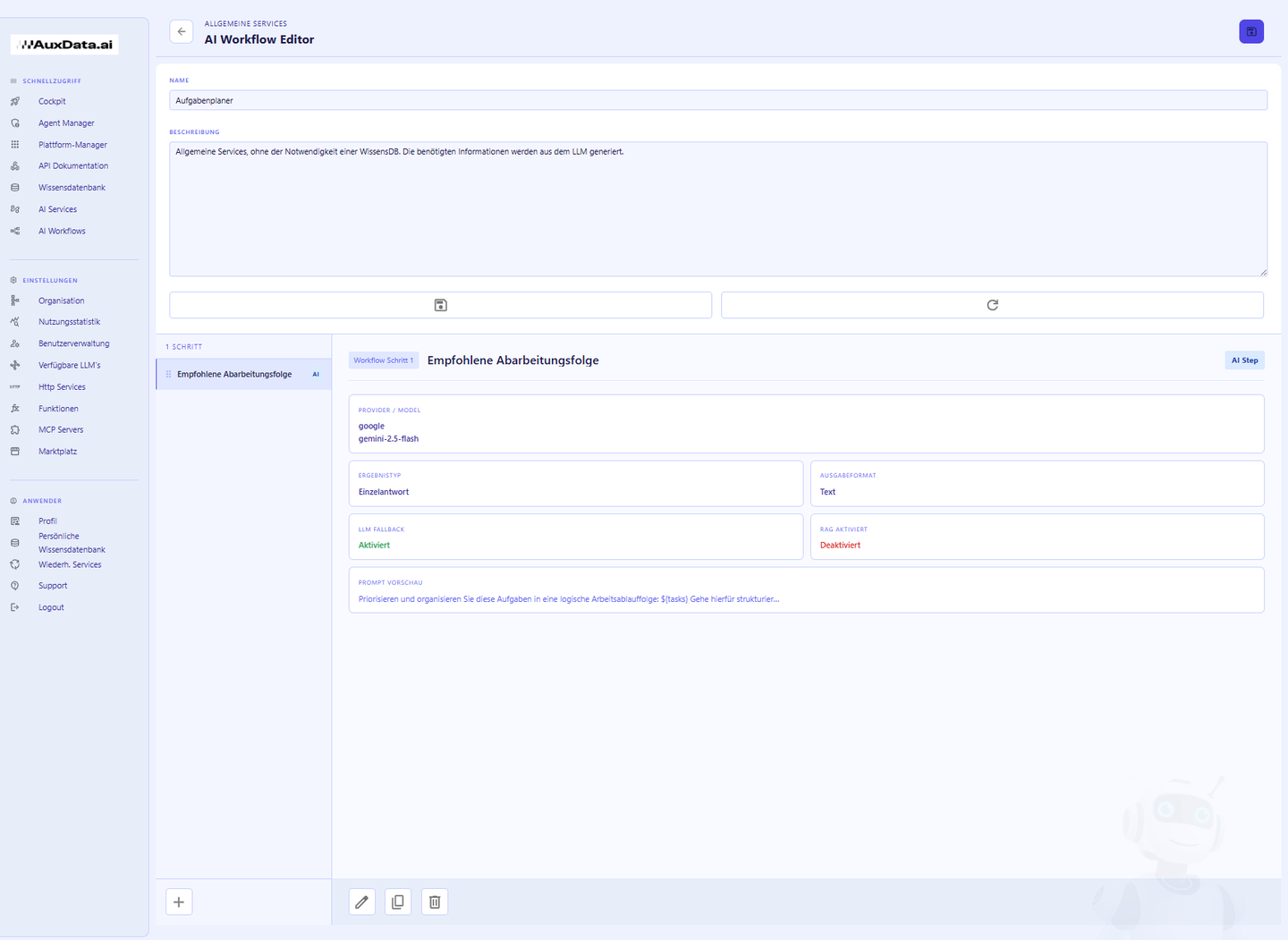Click the Nutzungsstatistik icon
The height and width of the screenshot is (940, 1288).
[x=15, y=322]
